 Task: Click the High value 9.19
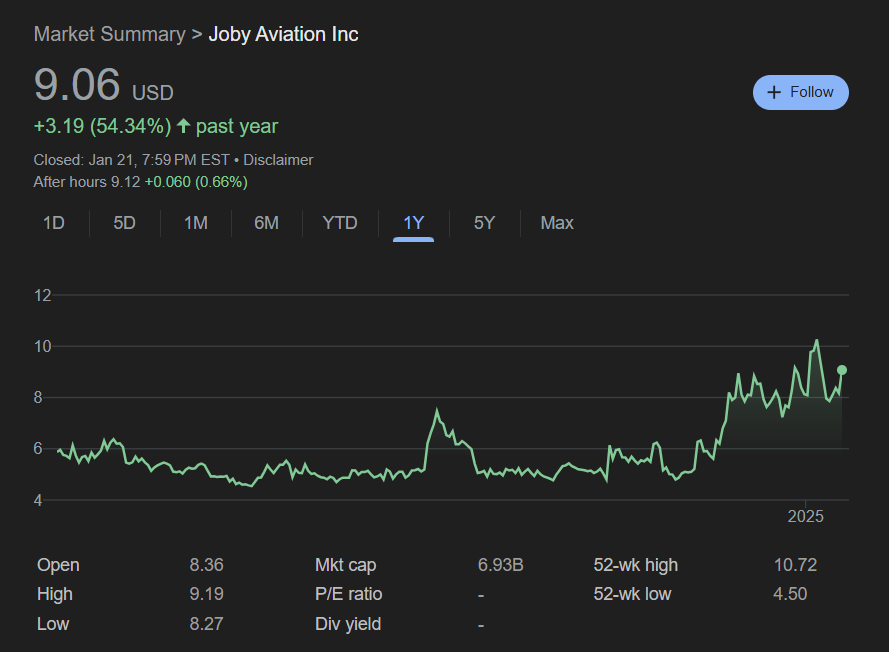click(x=206, y=594)
